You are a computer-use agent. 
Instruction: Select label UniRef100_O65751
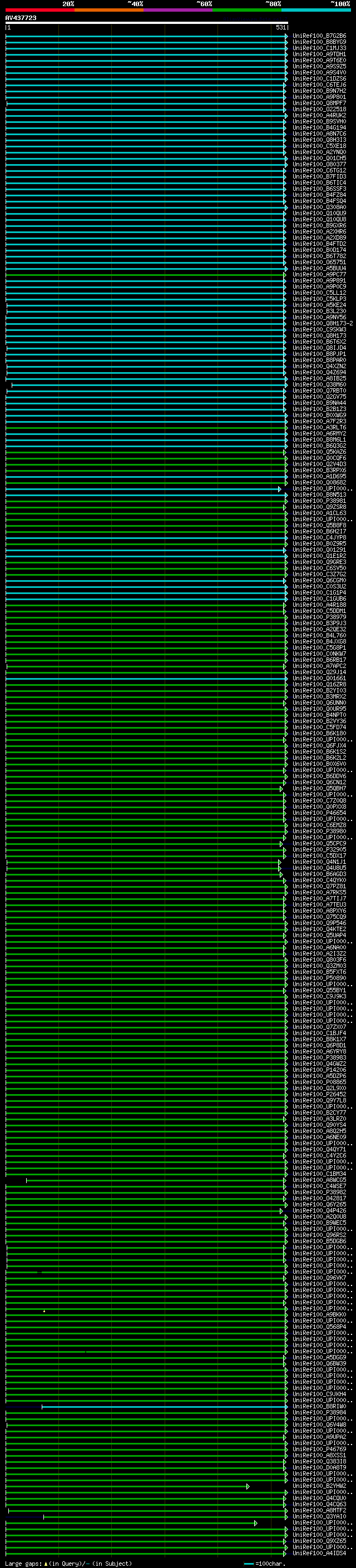point(319,263)
